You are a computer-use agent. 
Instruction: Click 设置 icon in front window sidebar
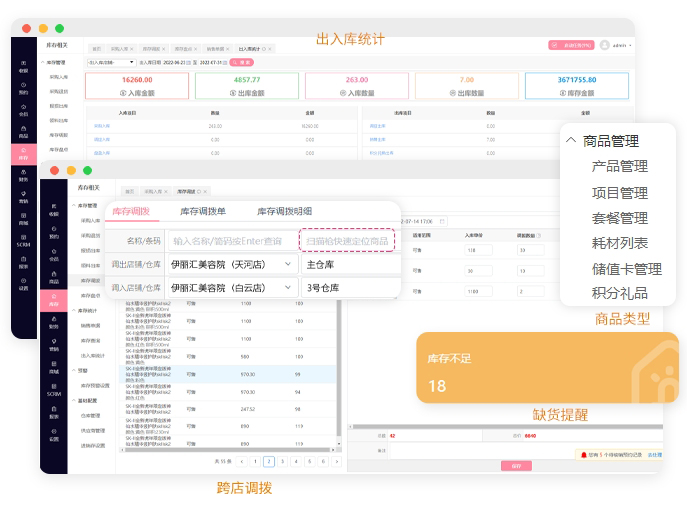point(52,435)
